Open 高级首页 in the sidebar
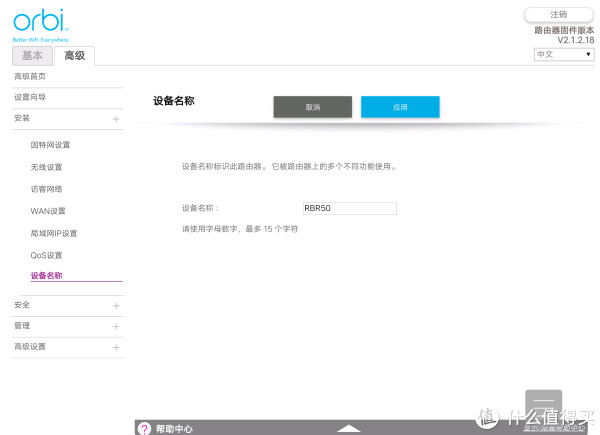The height and width of the screenshot is (435, 600). (x=30, y=77)
